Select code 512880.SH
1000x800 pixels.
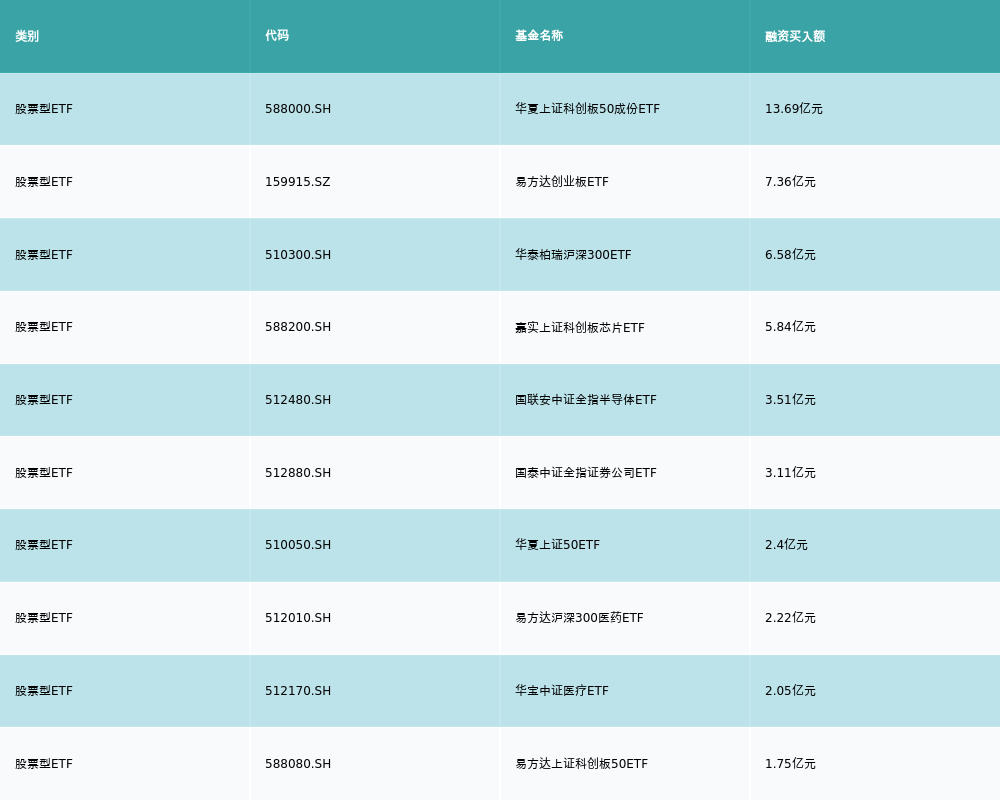pos(298,473)
